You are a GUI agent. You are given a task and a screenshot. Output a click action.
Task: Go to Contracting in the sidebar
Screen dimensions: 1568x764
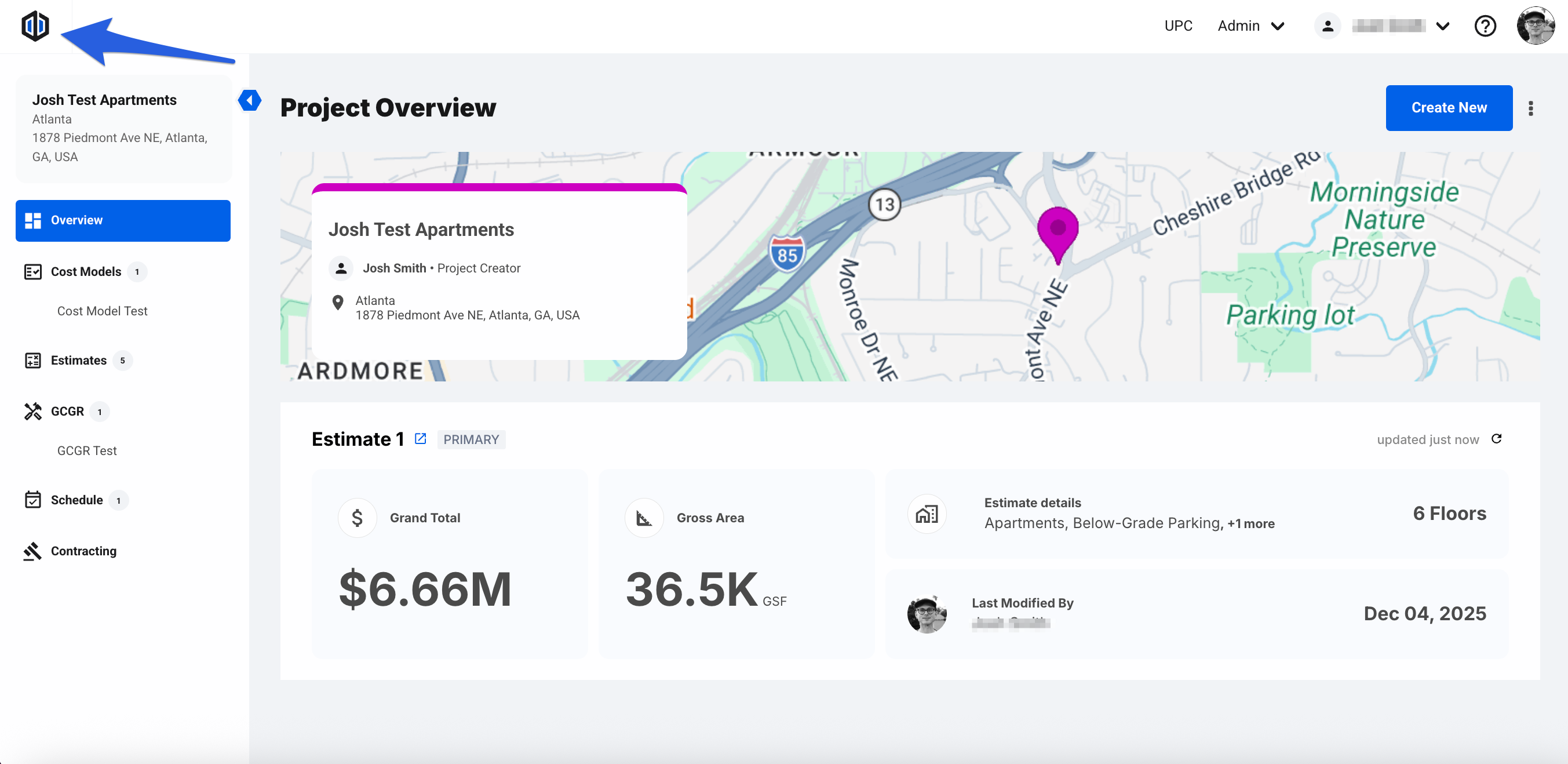[83, 551]
